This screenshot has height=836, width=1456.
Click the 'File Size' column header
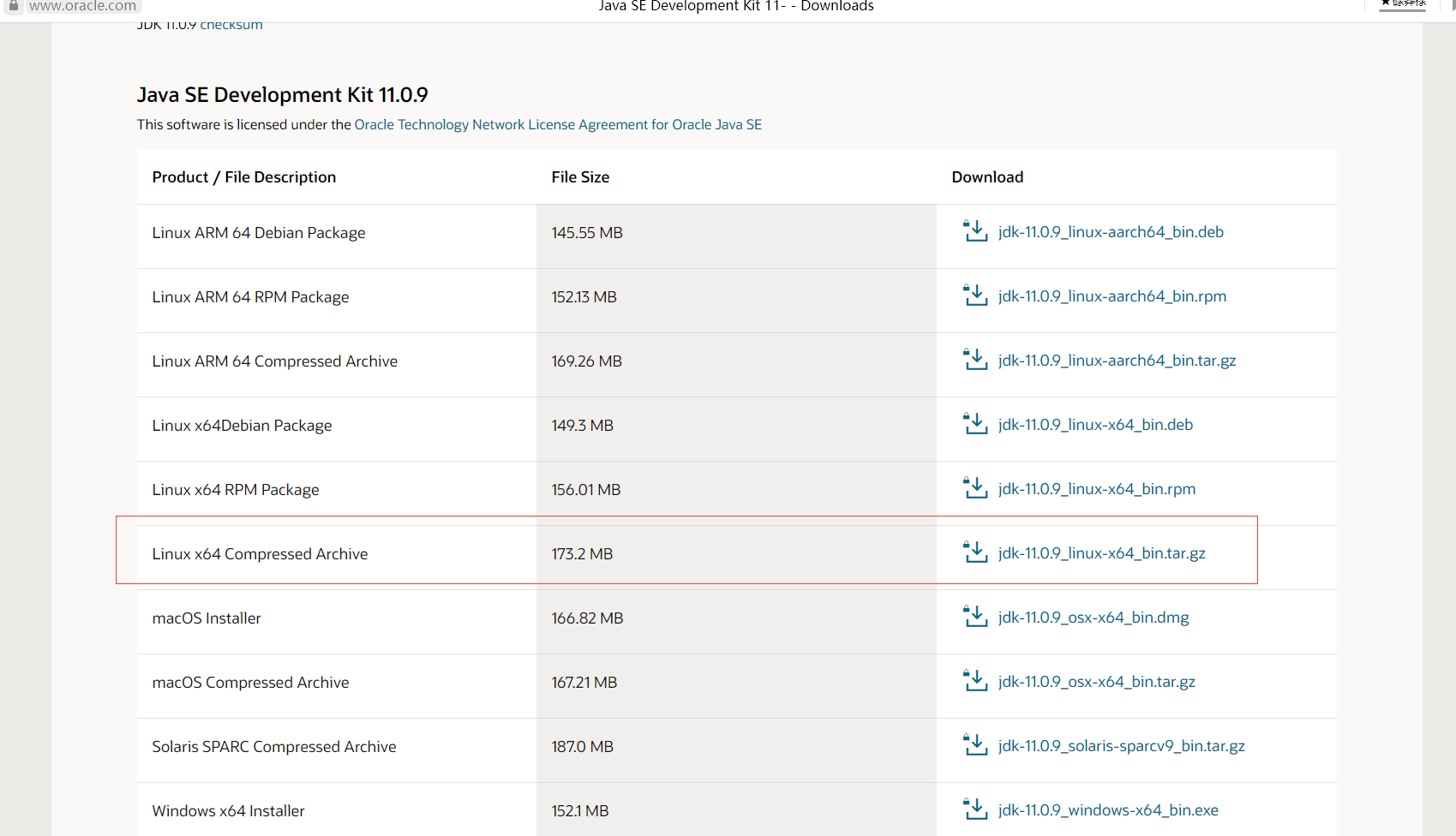580,177
